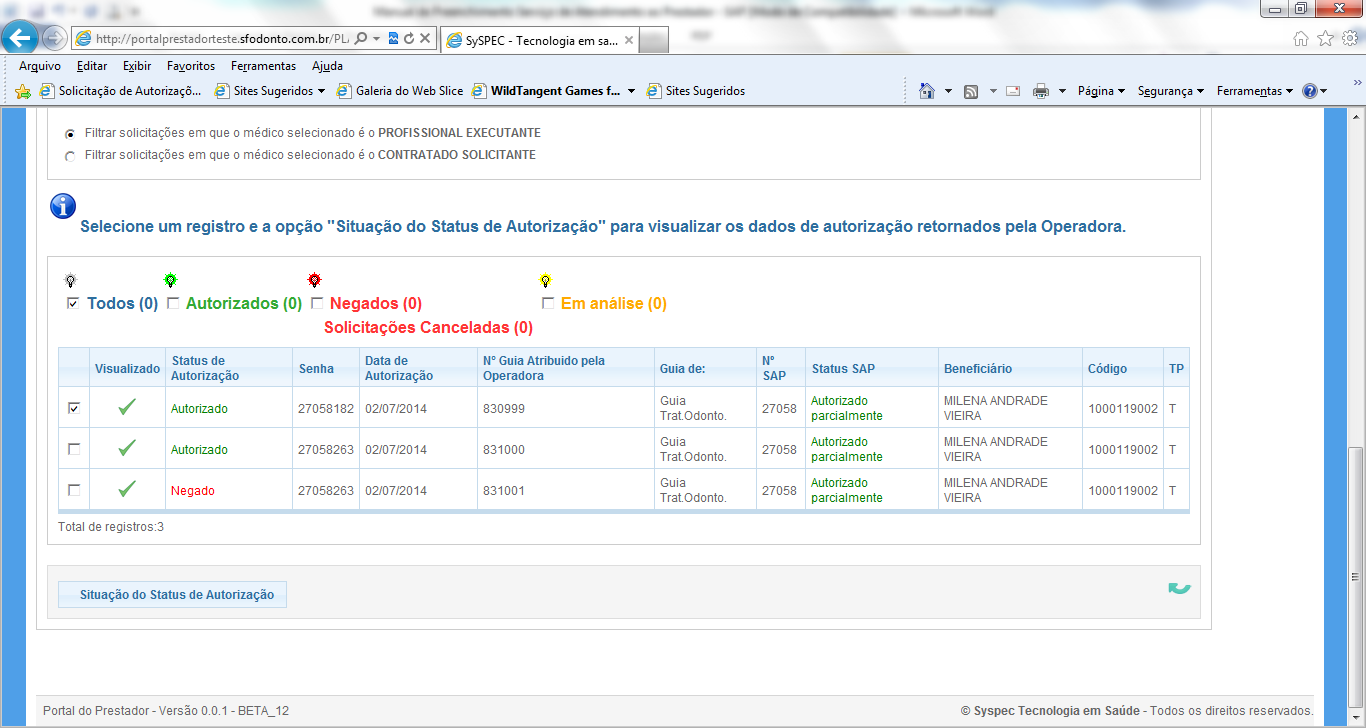Click inside the URL address field
Screen dimensions: 1366x728
[220, 39]
